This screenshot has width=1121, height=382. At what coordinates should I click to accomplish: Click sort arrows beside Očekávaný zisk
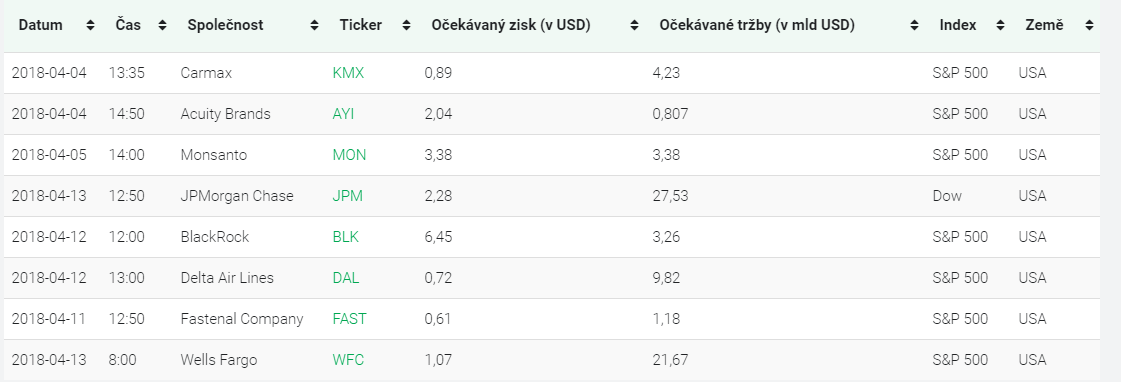[x=634, y=26]
